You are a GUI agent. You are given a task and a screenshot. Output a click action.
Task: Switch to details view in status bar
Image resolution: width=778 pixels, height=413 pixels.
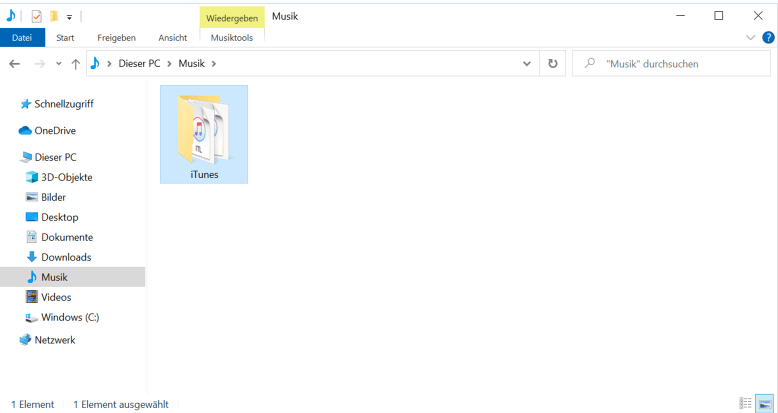745,403
